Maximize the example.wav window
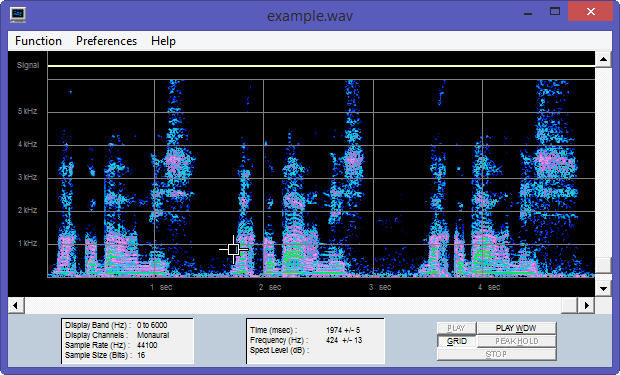The width and height of the screenshot is (620, 375). pos(555,12)
